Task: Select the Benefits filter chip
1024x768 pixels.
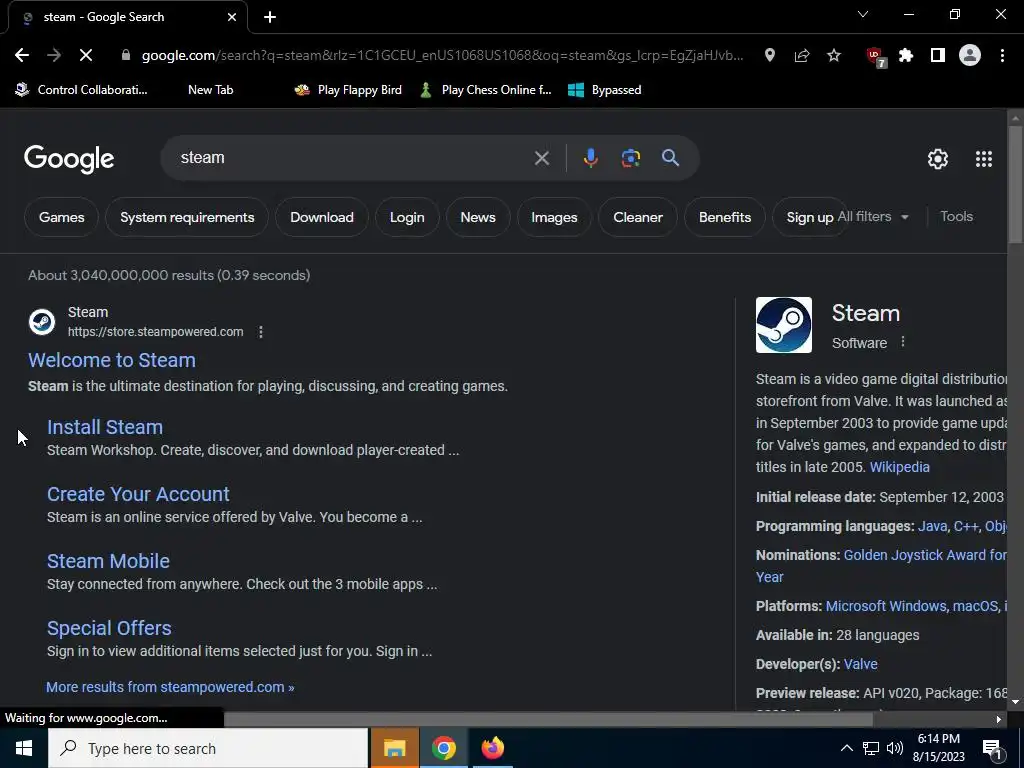Action: pos(725,217)
